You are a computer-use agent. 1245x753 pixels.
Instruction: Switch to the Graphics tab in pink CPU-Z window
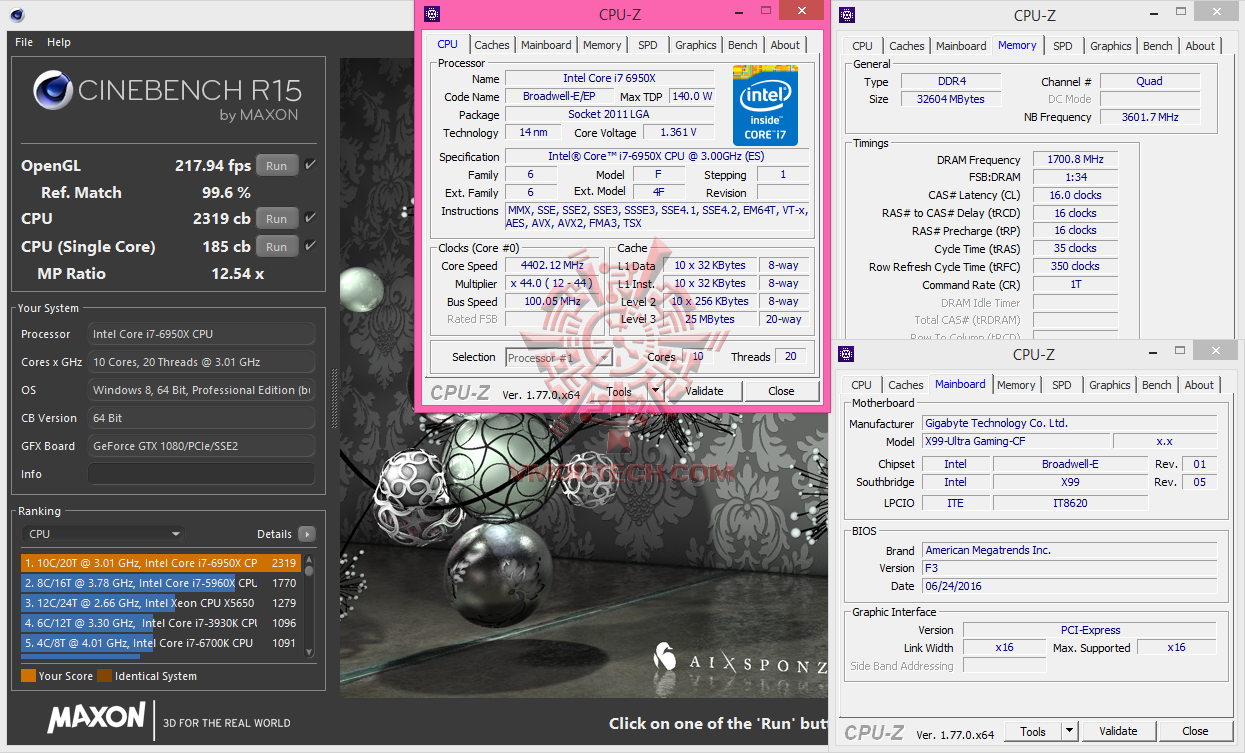click(x=696, y=45)
